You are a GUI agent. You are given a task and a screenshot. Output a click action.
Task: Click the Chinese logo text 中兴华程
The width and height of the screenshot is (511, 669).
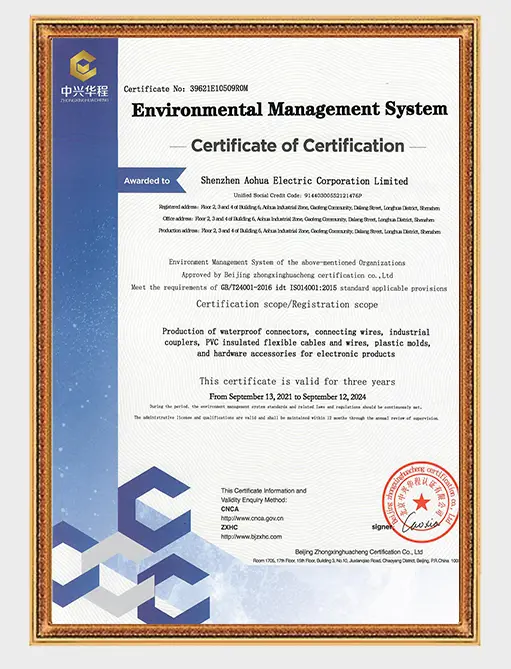84,91
